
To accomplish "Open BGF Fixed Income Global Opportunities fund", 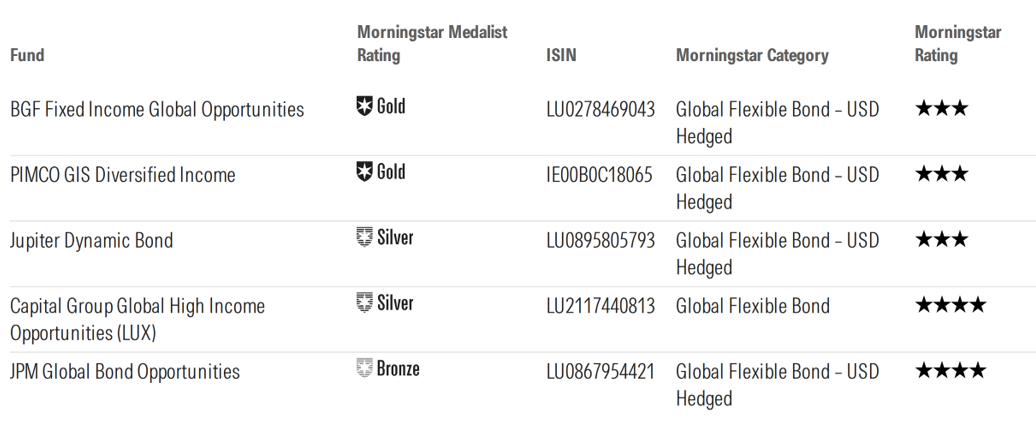I will click(x=157, y=109).
